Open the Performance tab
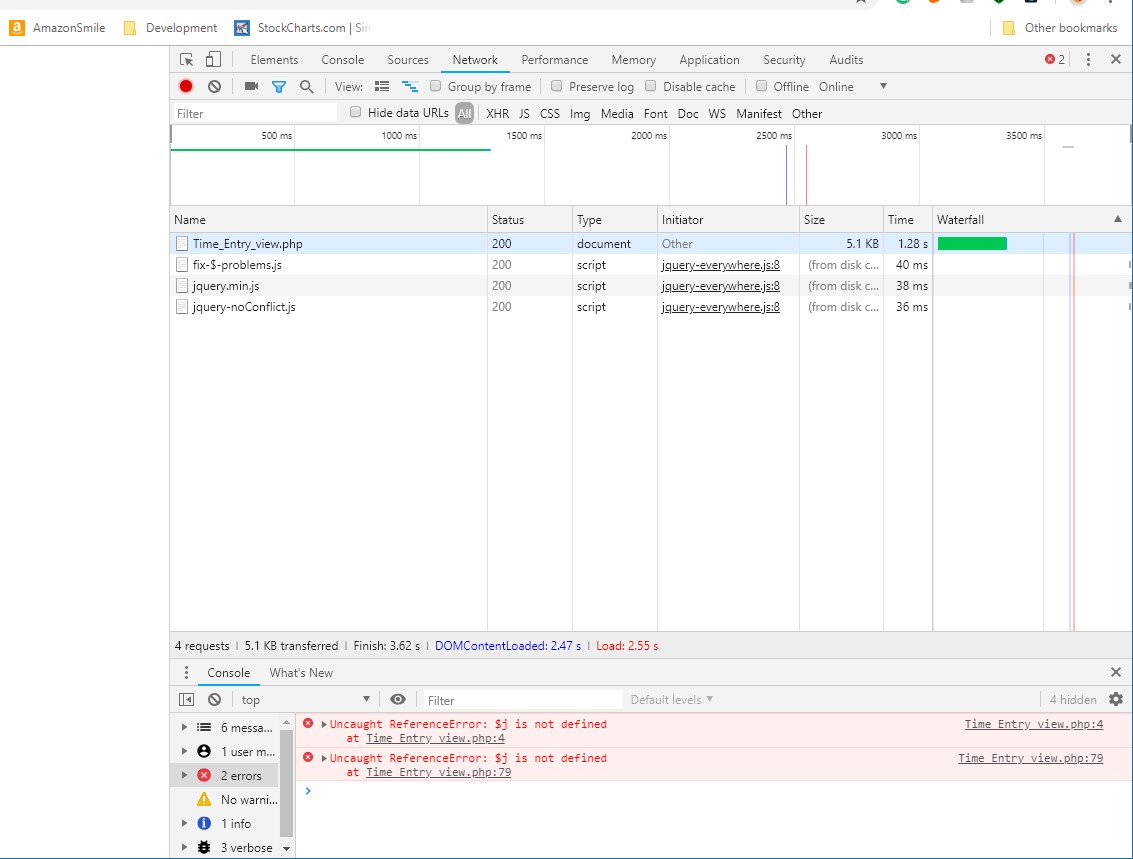The width and height of the screenshot is (1133, 859). tap(554, 60)
